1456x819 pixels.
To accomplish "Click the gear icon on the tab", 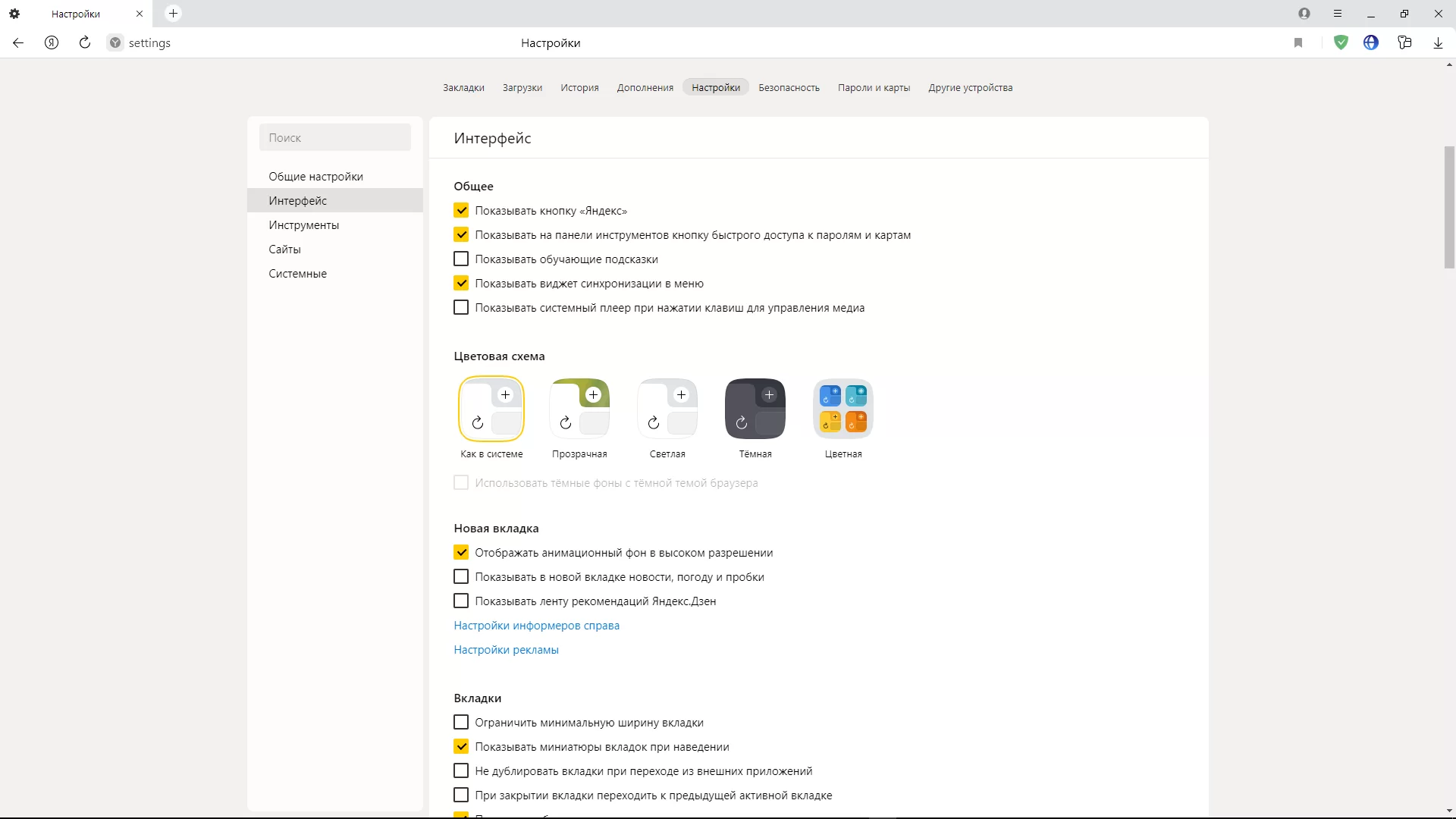I will [14, 14].
